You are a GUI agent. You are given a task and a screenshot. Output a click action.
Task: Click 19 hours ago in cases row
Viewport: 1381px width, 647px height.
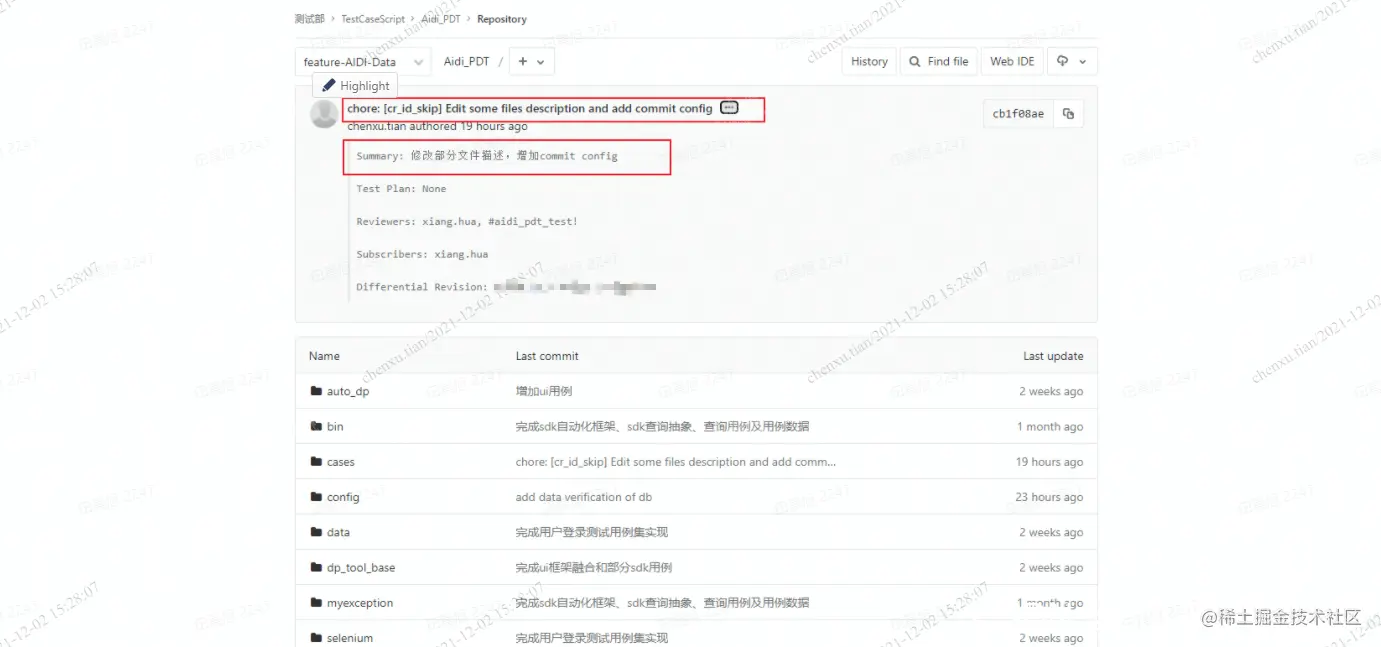point(1049,462)
